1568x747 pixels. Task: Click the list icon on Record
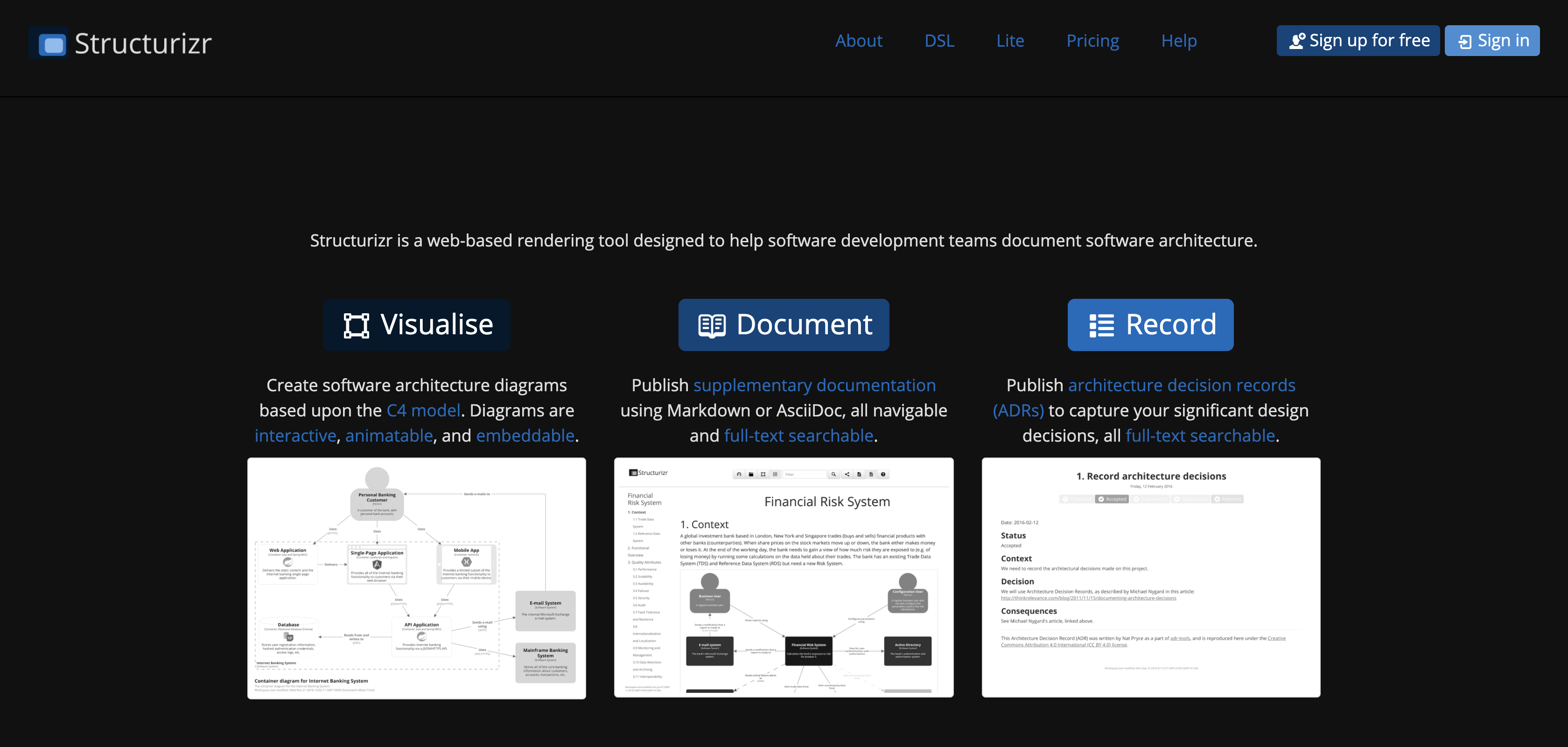[1101, 326]
